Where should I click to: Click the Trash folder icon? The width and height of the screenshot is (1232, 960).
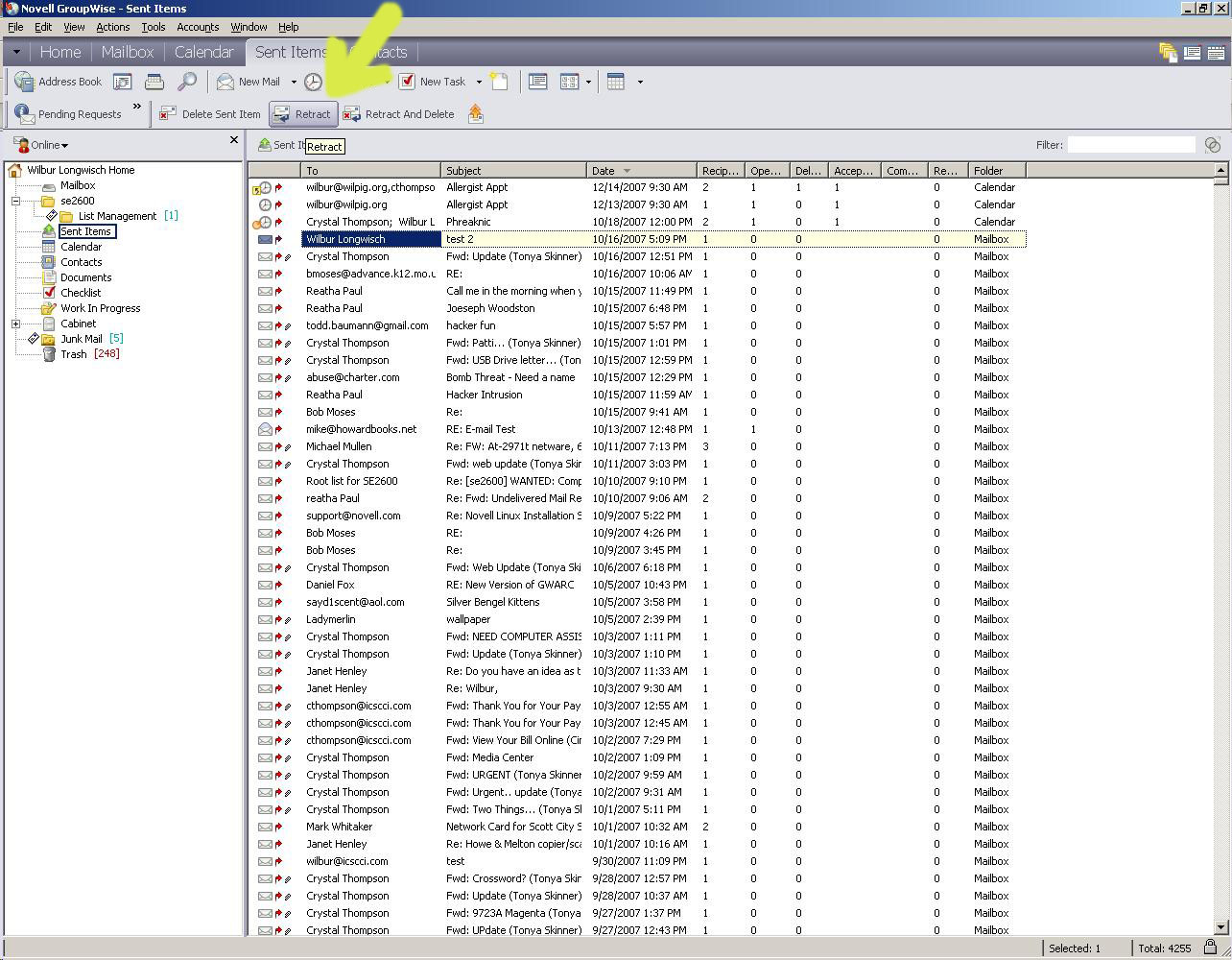tap(49, 354)
